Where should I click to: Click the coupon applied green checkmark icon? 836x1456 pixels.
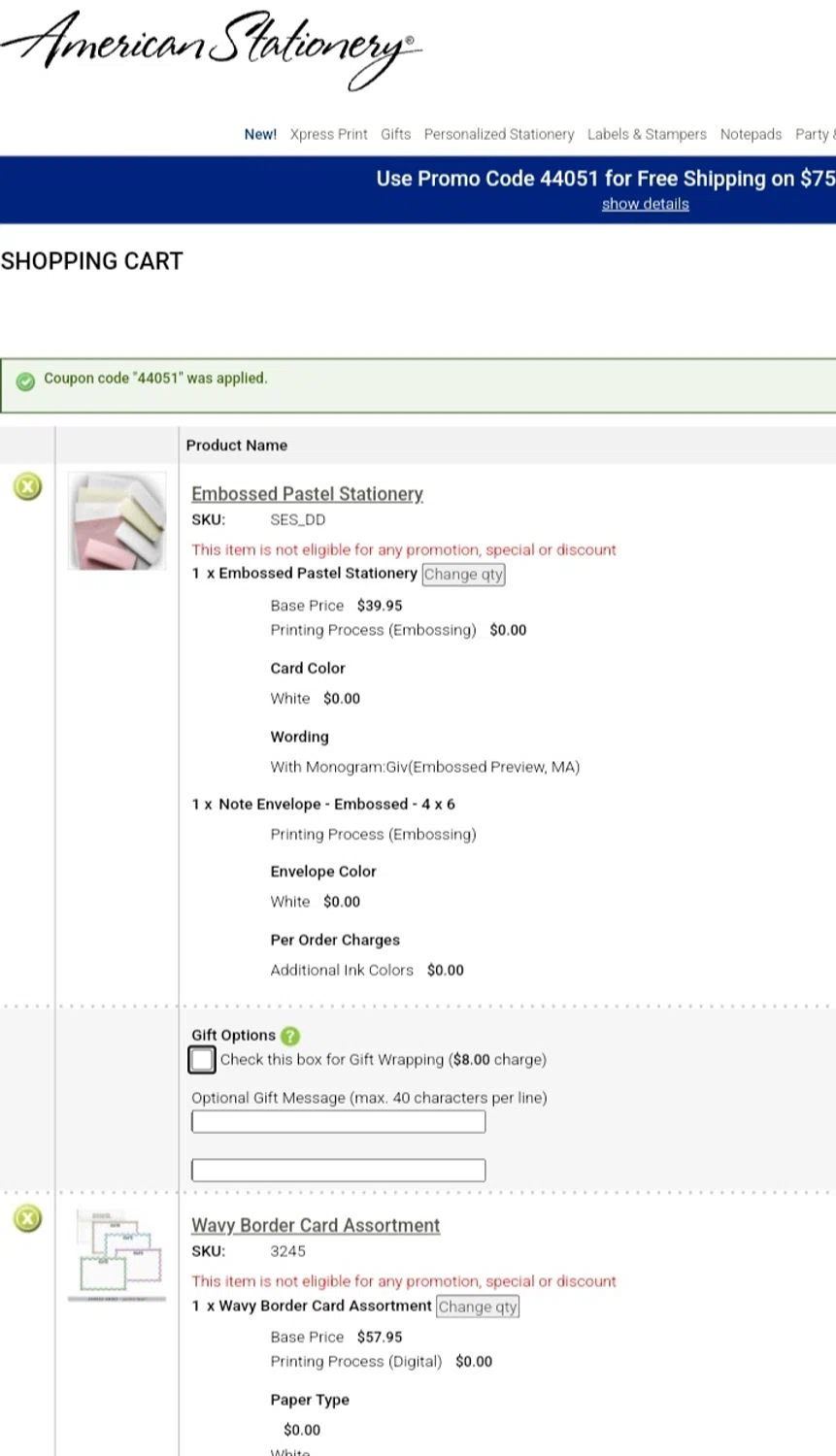(26, 381)
